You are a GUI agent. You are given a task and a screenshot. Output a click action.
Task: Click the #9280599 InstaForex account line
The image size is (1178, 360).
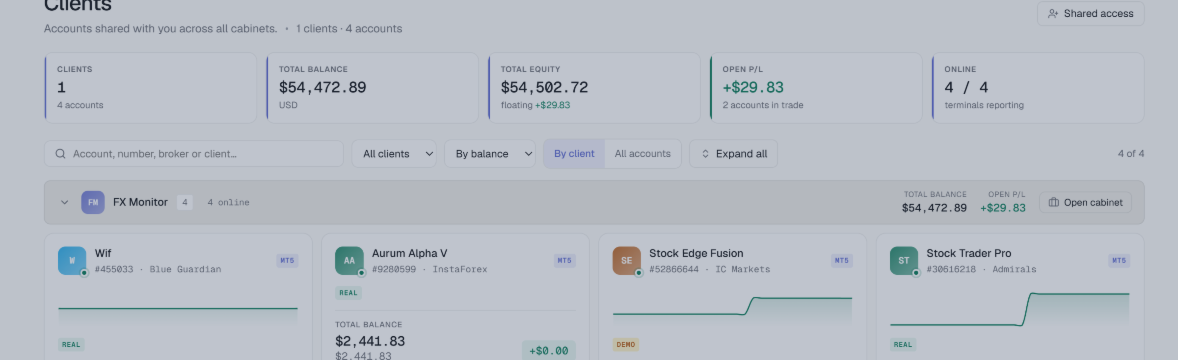coord(430,269)
